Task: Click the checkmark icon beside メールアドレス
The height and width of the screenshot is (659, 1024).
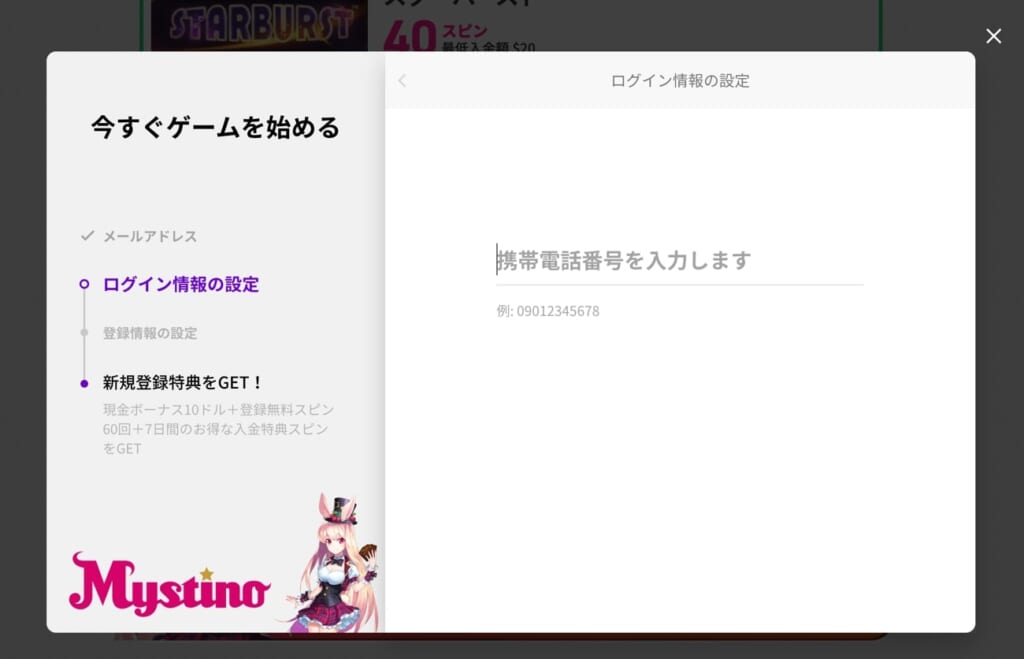Action: coord(88,236)
